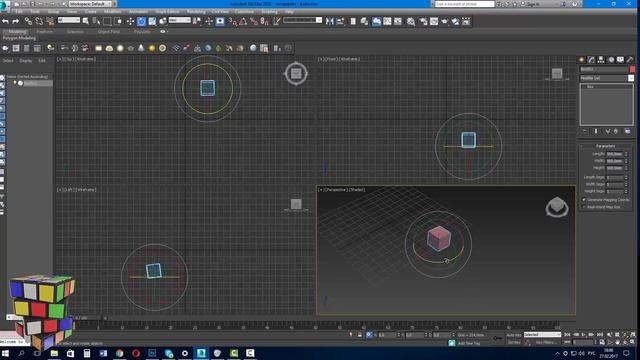Click Add Time Tag in status bar
This screenshot has height=360, width=640.
pyautogui.click(x=469, y=343)
